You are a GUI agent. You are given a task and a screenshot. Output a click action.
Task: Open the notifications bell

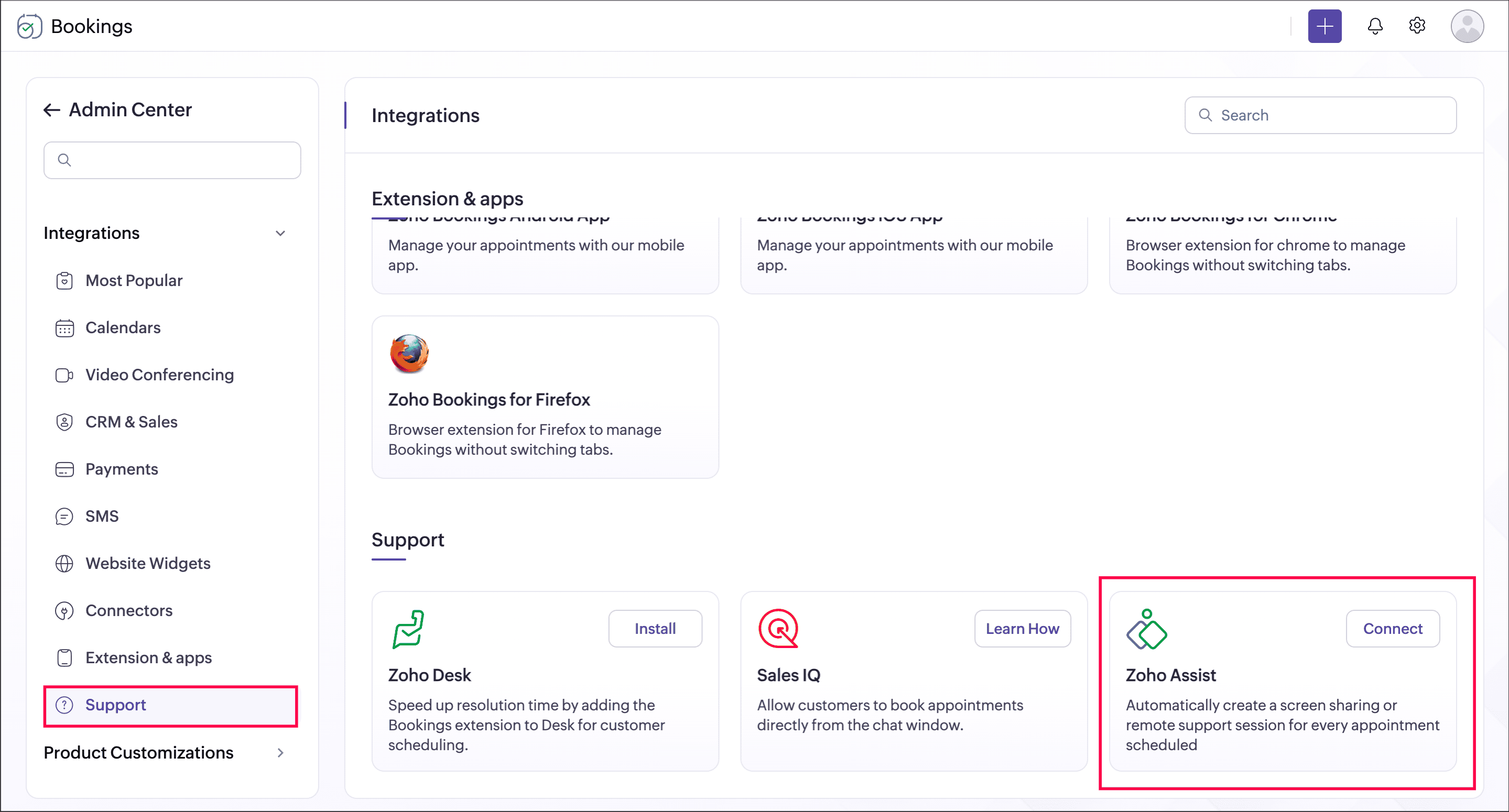coord(1374,26)
